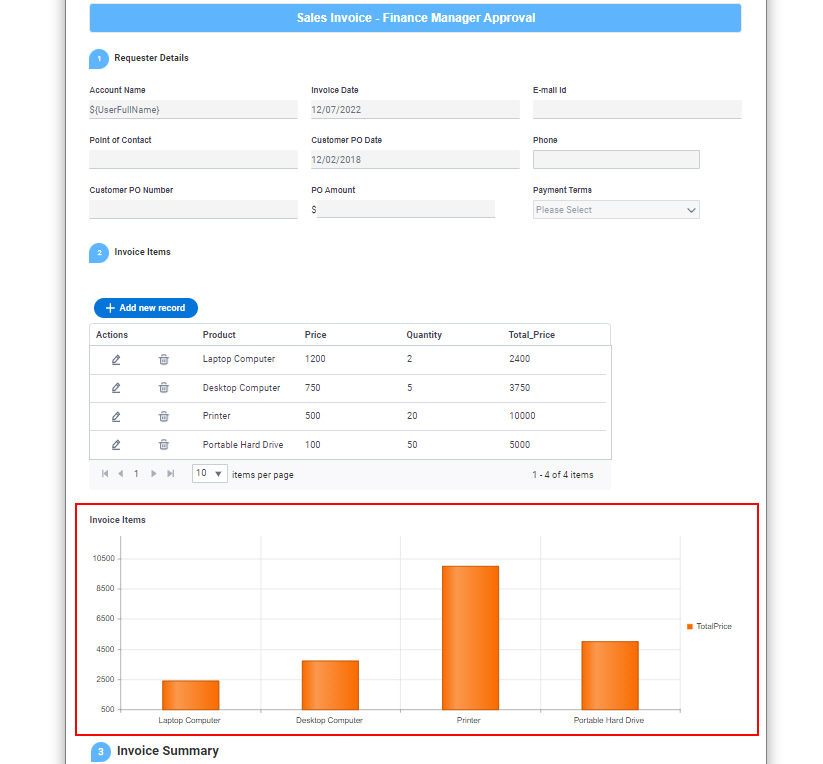The height and width of the screenshot is (764, 823).
Task: Delete the Portable Hard Drive row
Action: (164, 445)
